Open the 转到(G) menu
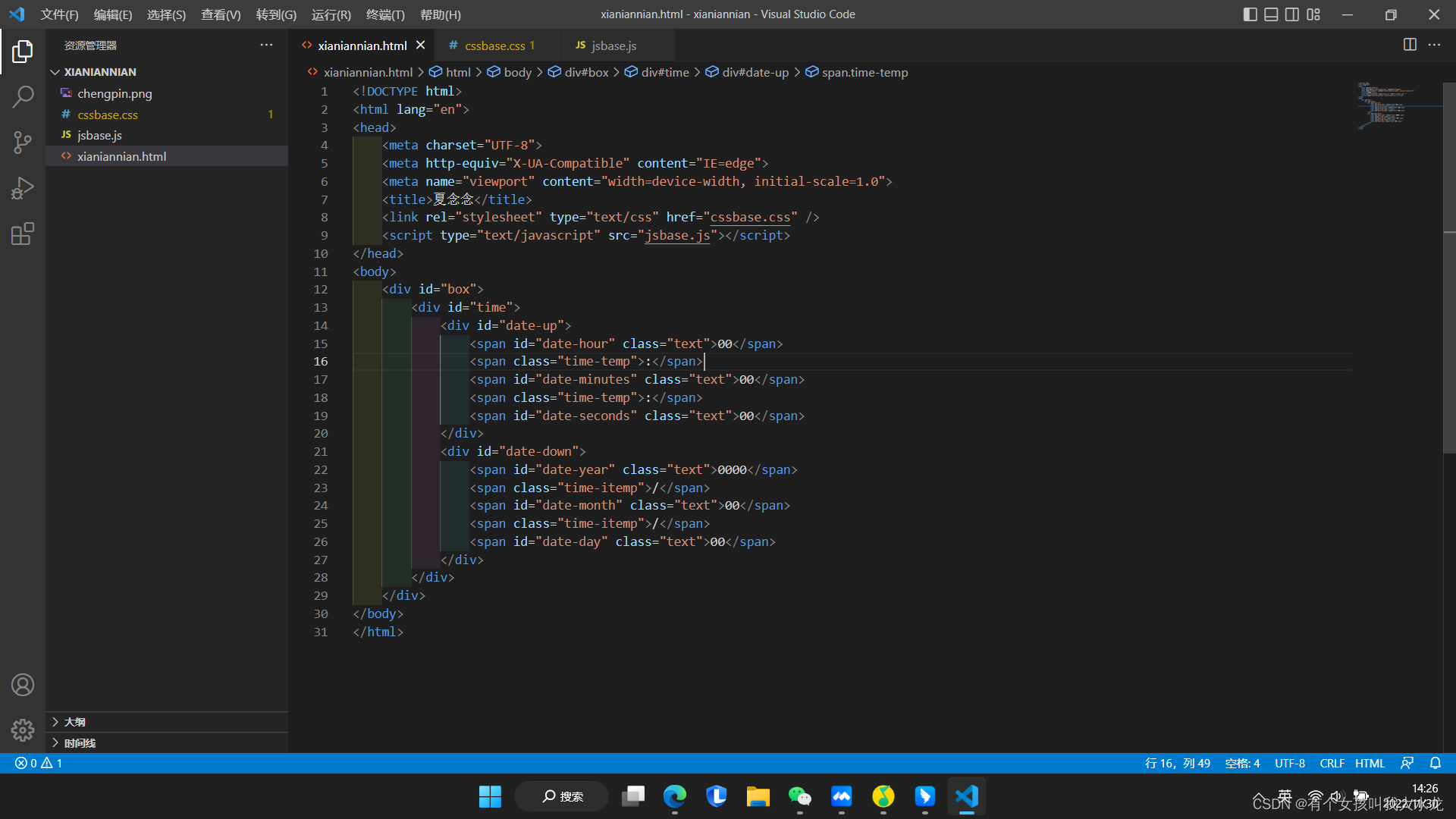Screen dimensions: 1456x819 (276, 14)
